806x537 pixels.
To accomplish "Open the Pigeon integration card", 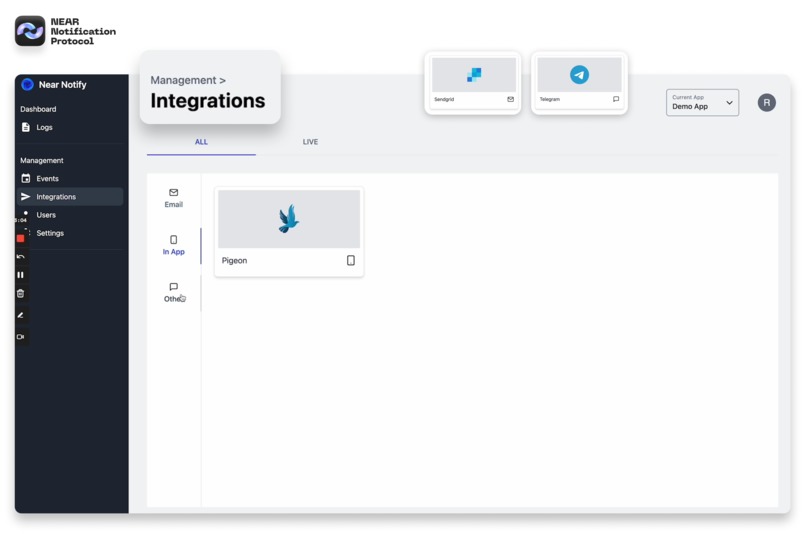I will coord(289,232).
